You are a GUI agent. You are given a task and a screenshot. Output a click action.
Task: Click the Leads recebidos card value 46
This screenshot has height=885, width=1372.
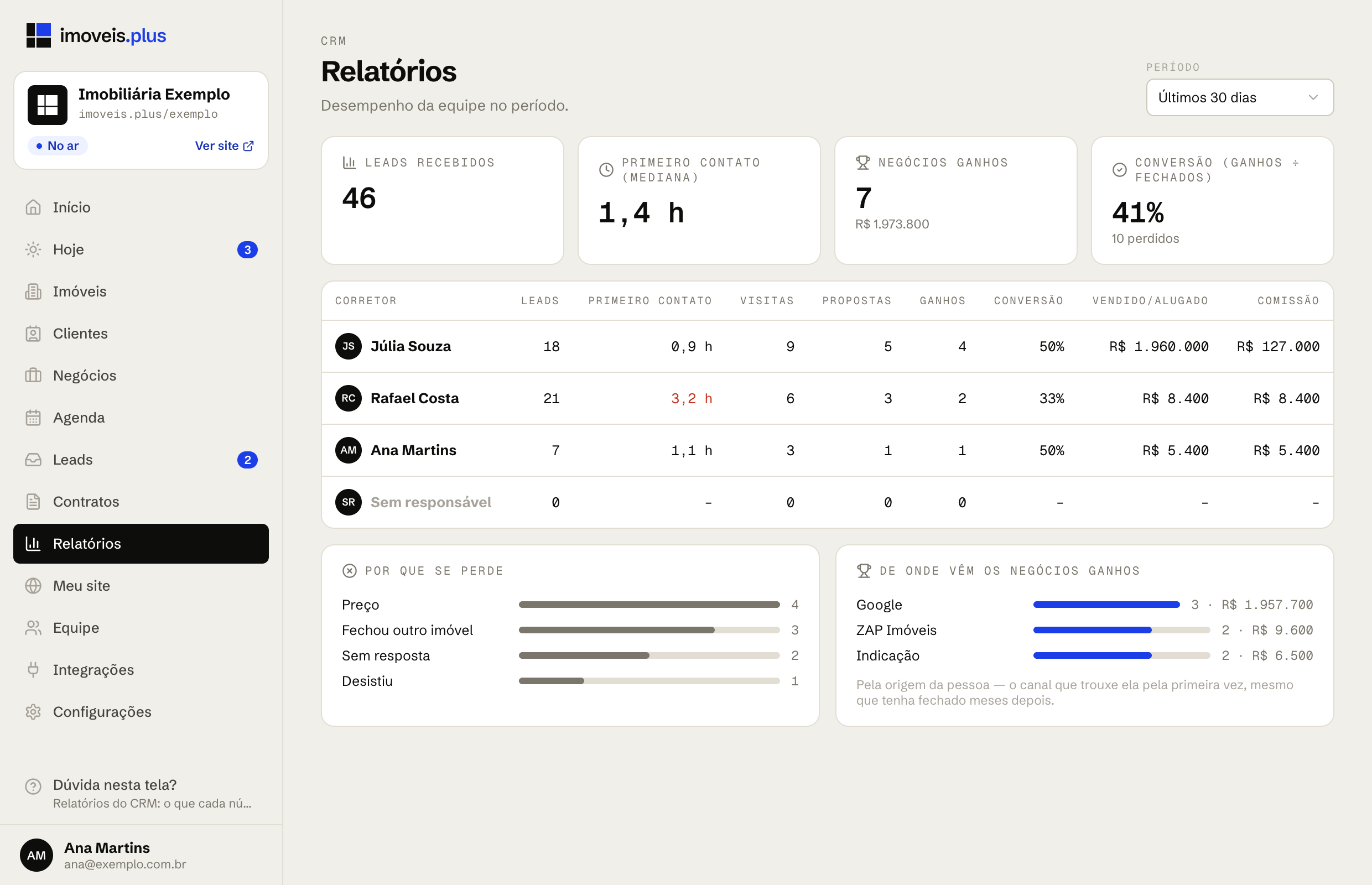pos(359,198)
